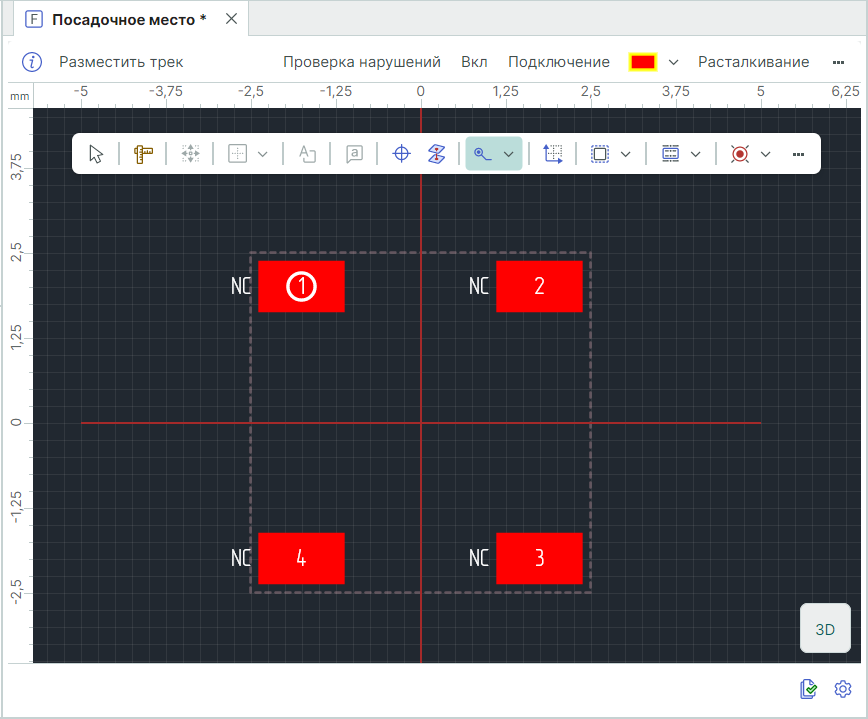Screen dimensions: 868x719
Task: Toggle the Вкл violation check option
Action: [474, 62]
